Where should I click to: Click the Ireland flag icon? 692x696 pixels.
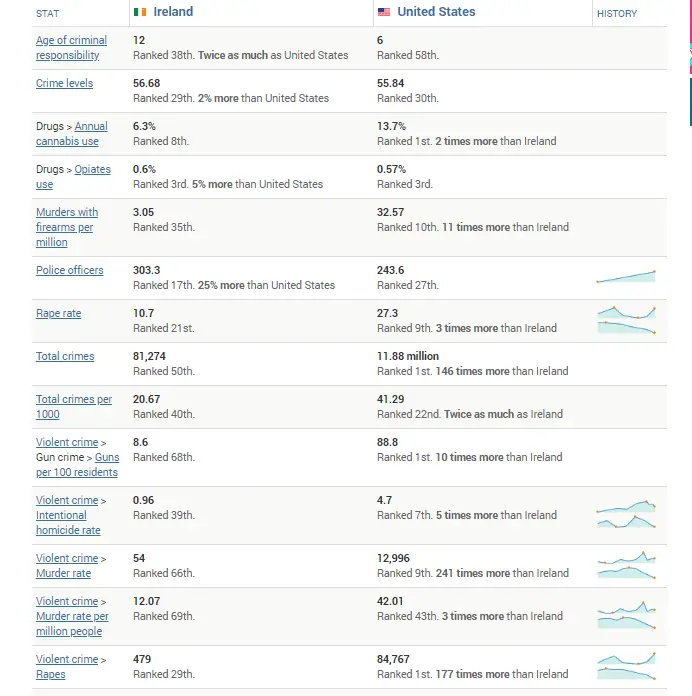click(140, 13)
